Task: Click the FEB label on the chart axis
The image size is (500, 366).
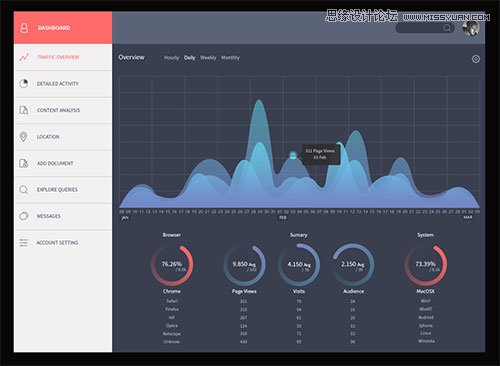Action: (x=283, y=218)
